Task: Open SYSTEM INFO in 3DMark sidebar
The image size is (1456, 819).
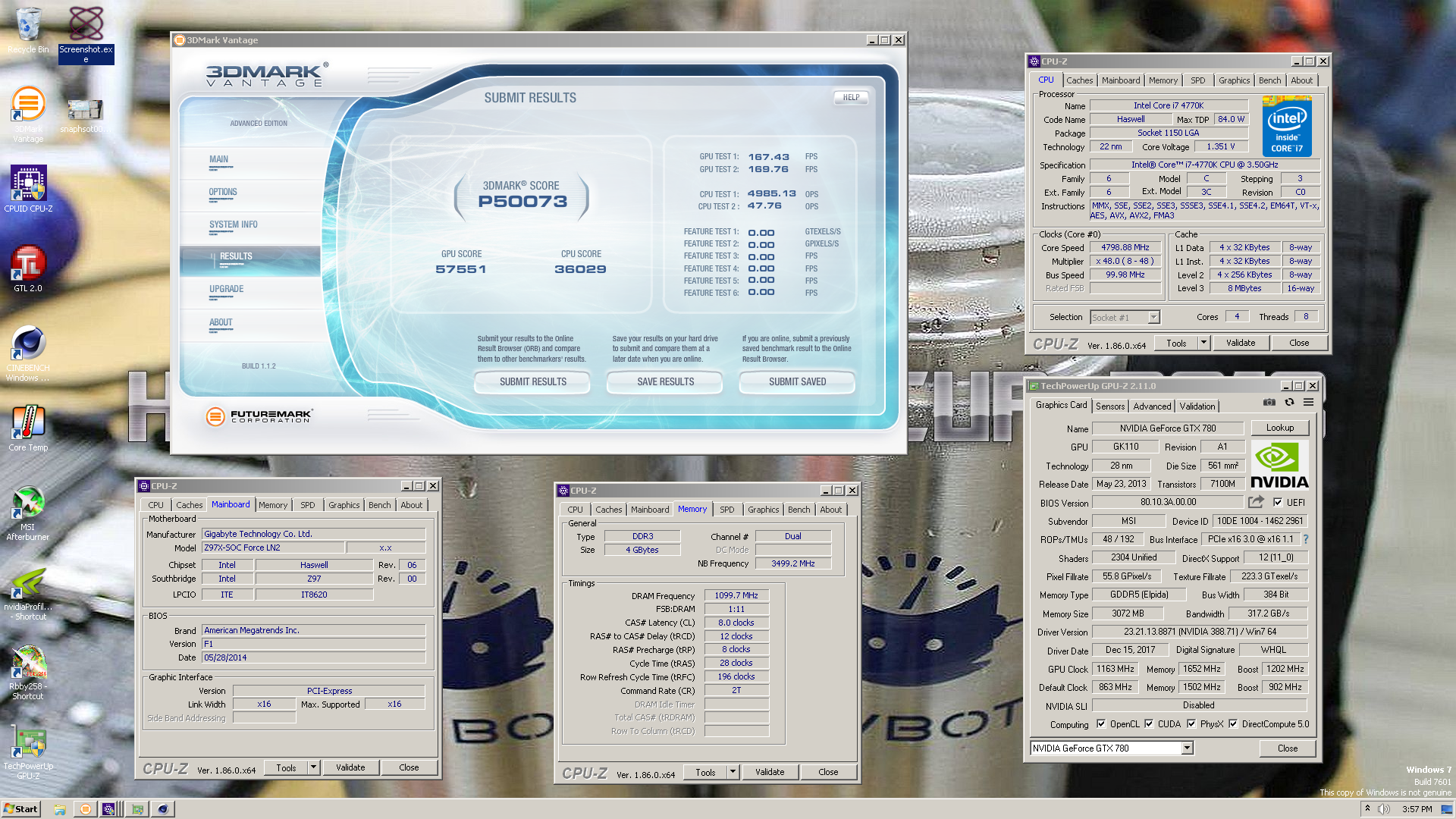Action: [x=234, y=225]
